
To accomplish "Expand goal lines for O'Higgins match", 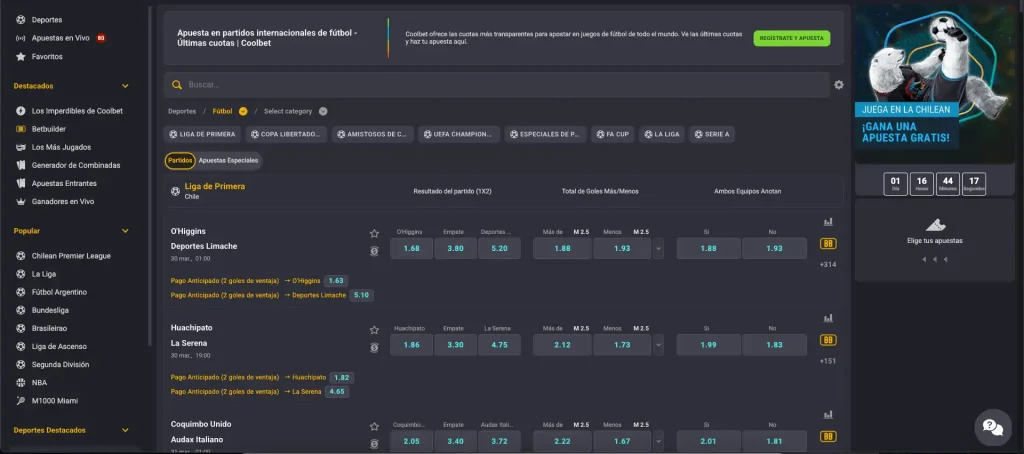I will 658,248.
